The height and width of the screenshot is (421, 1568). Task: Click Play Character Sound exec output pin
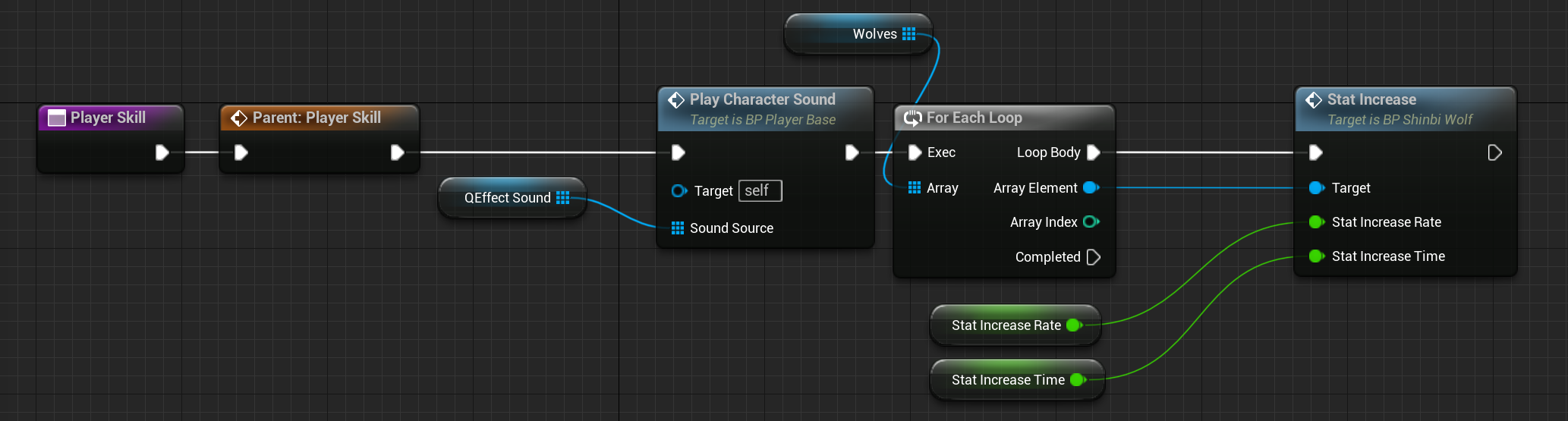(852, 152)
